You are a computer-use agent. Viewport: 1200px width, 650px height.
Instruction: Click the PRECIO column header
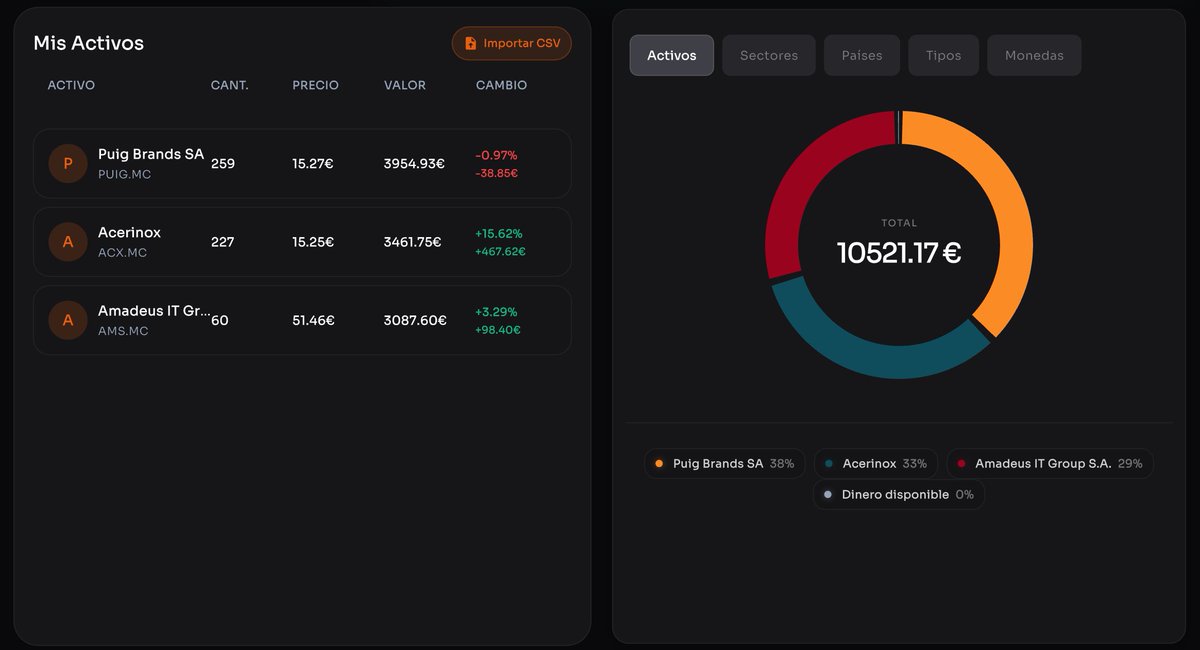pos(315,85)
